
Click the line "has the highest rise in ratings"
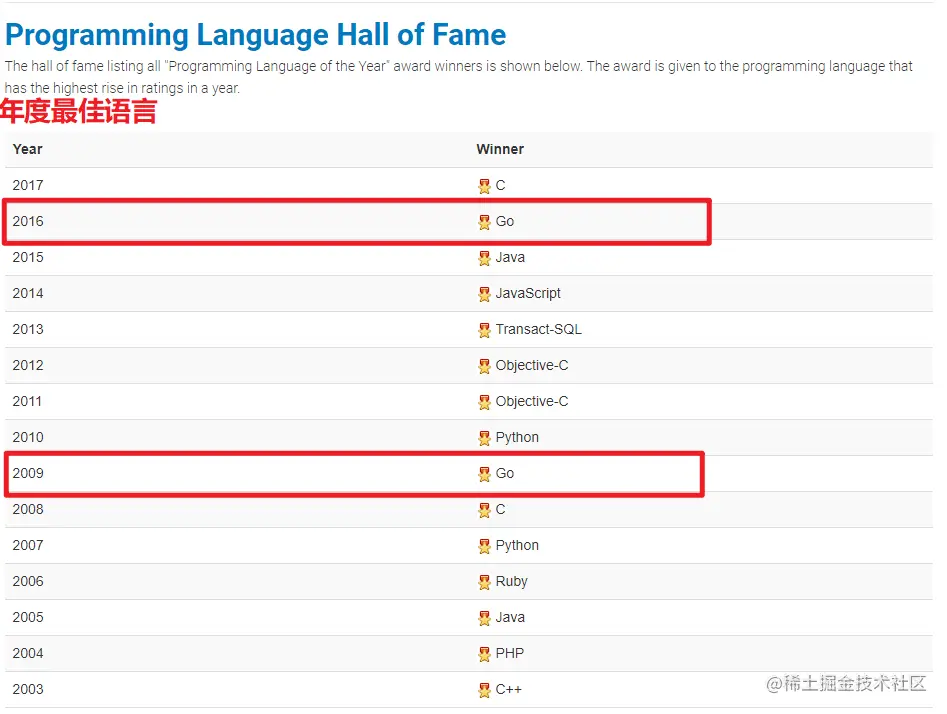click(123, 88)
